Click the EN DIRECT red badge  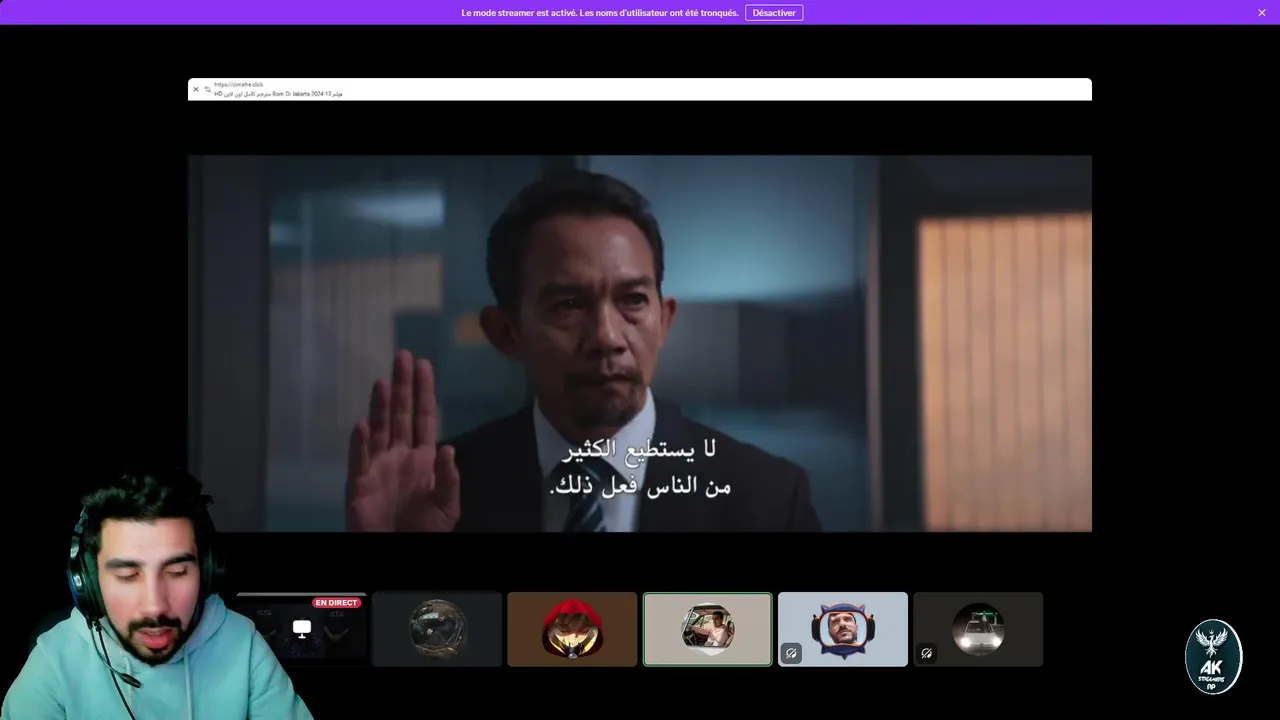[336, 603]
